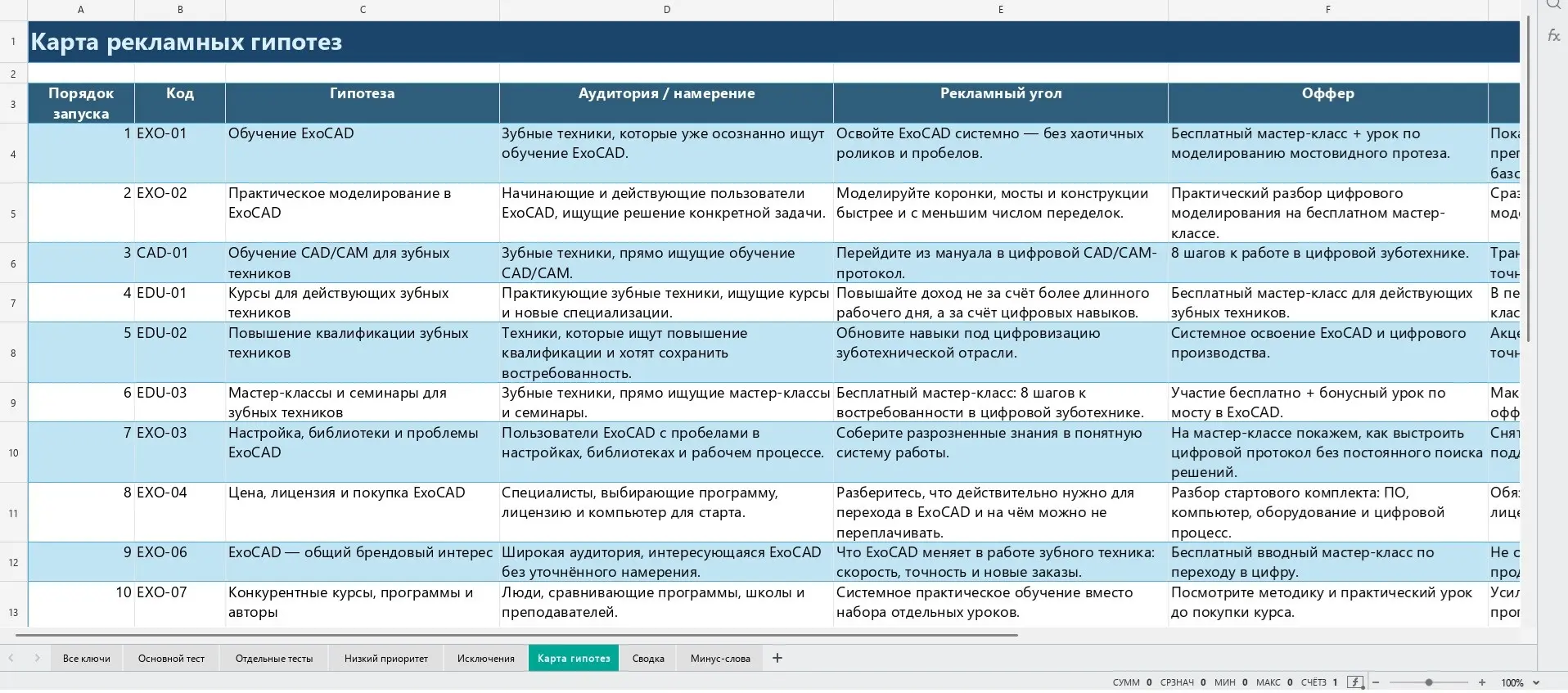Open the 'Отдельные тесты' sheet tab

click(x=274, y=659)
